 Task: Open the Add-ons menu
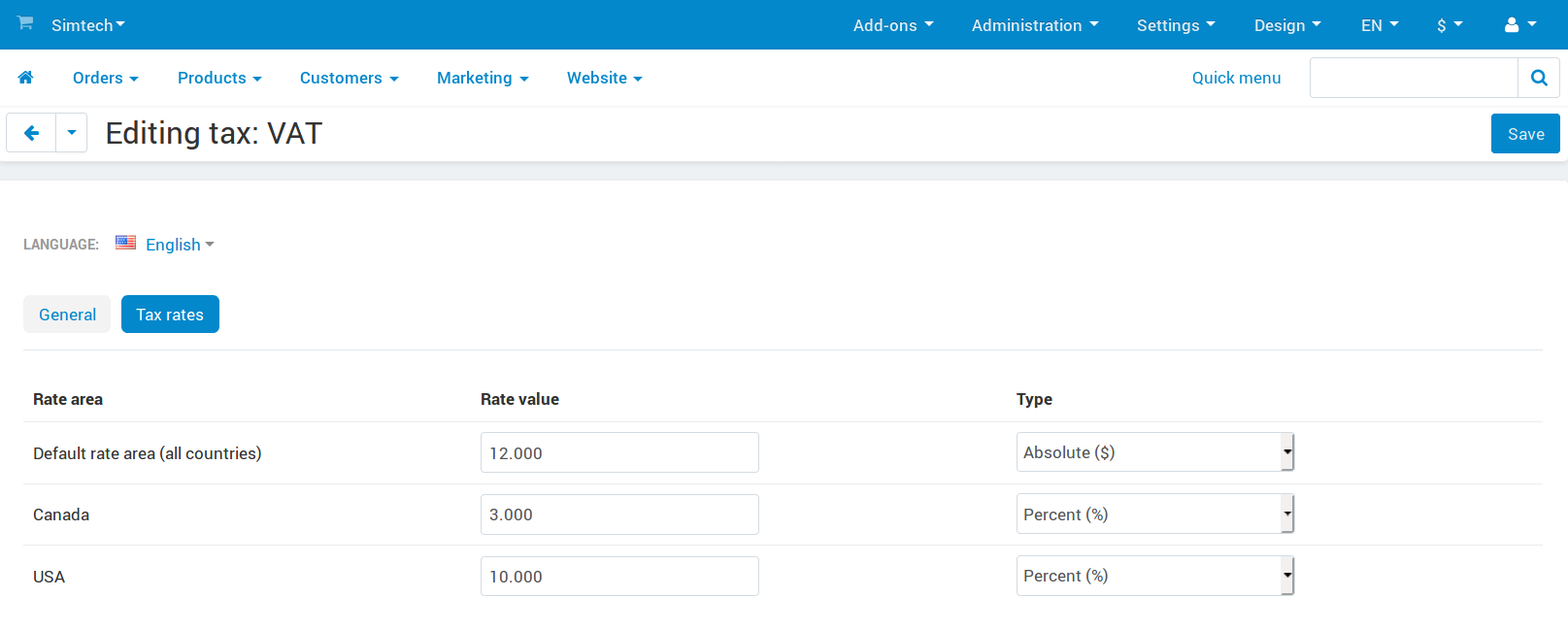(893, 25)
